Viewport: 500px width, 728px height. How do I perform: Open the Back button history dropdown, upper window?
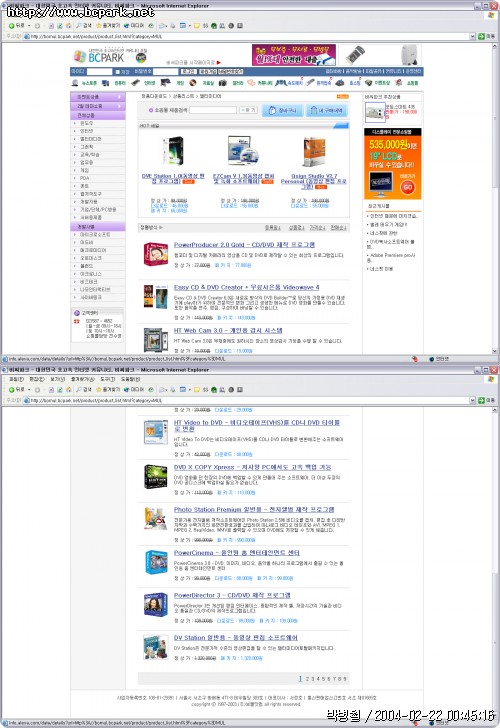point(29,26)
